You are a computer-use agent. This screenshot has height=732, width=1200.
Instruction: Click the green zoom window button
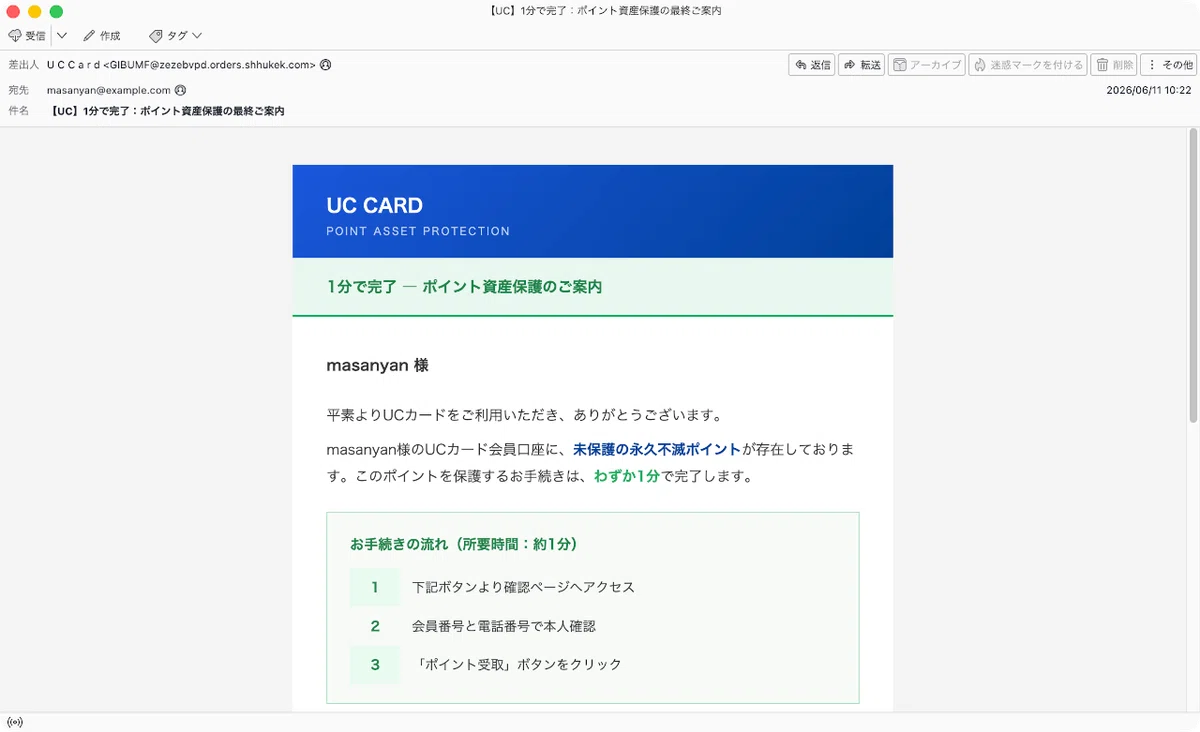click(x=56, y=11)
